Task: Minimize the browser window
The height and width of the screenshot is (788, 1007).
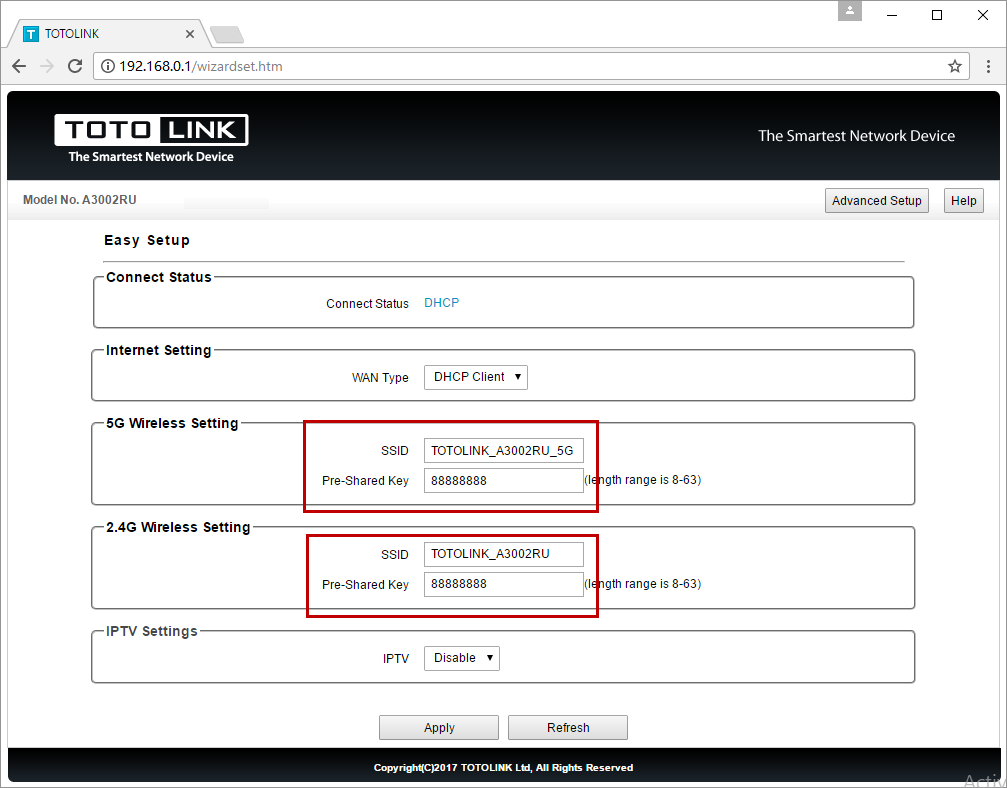Action: (891, 15)
